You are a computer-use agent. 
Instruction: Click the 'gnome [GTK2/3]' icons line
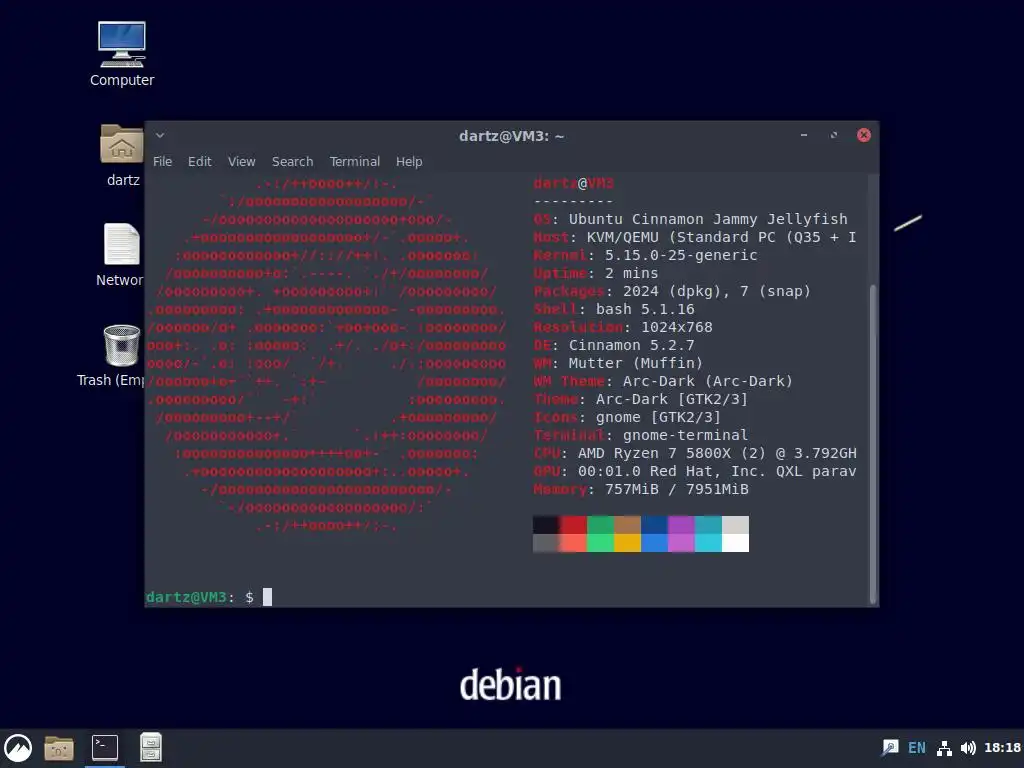(x=658, y=417)
